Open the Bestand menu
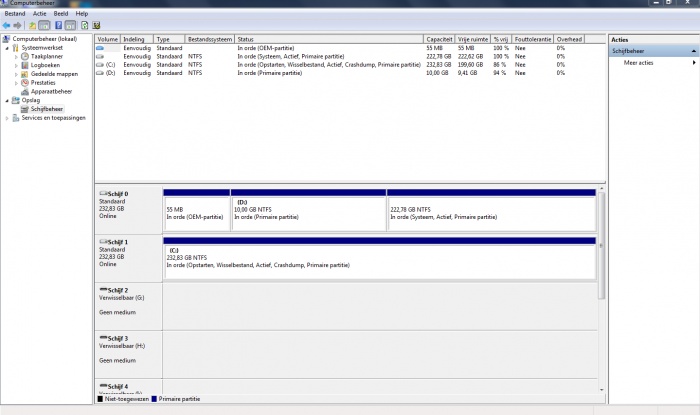The height and width of the screenshot is (415, 700). point(15,13)
